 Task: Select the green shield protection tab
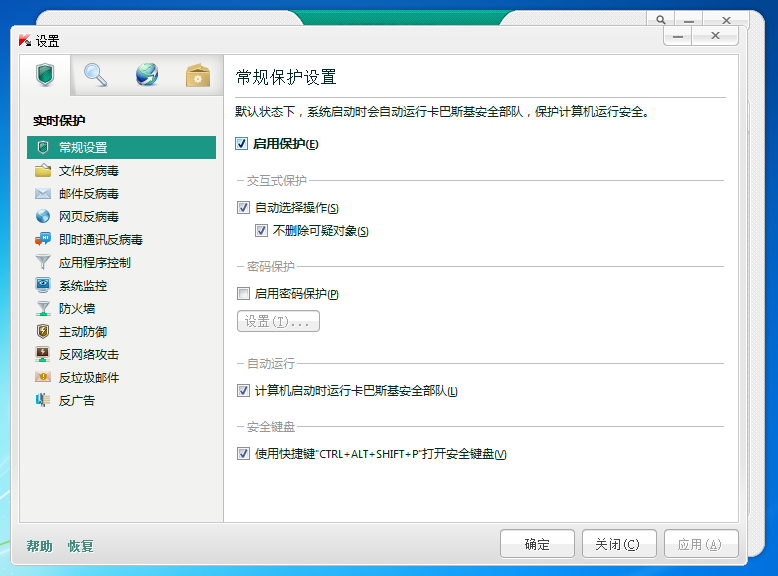point(44,75)
